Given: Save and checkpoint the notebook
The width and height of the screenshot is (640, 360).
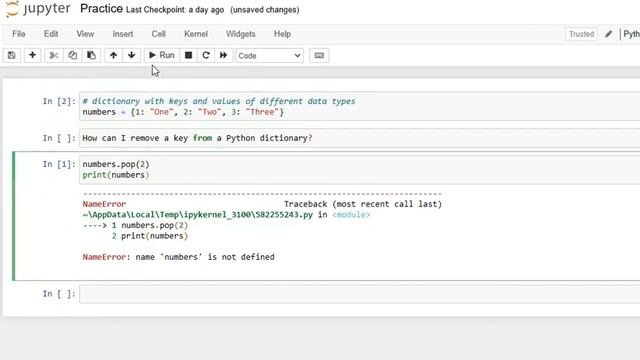Looking at the screenshot, I should (12, 55).
